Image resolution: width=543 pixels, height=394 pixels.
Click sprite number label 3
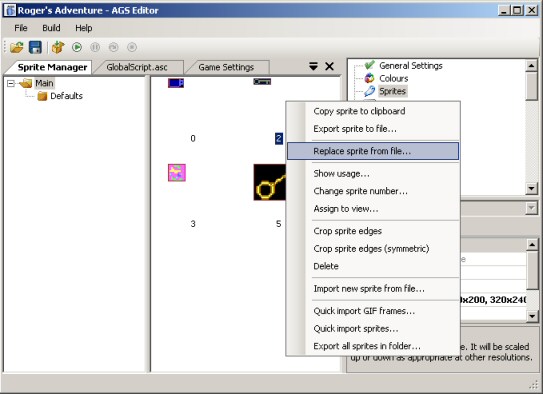tap(193, 224)
